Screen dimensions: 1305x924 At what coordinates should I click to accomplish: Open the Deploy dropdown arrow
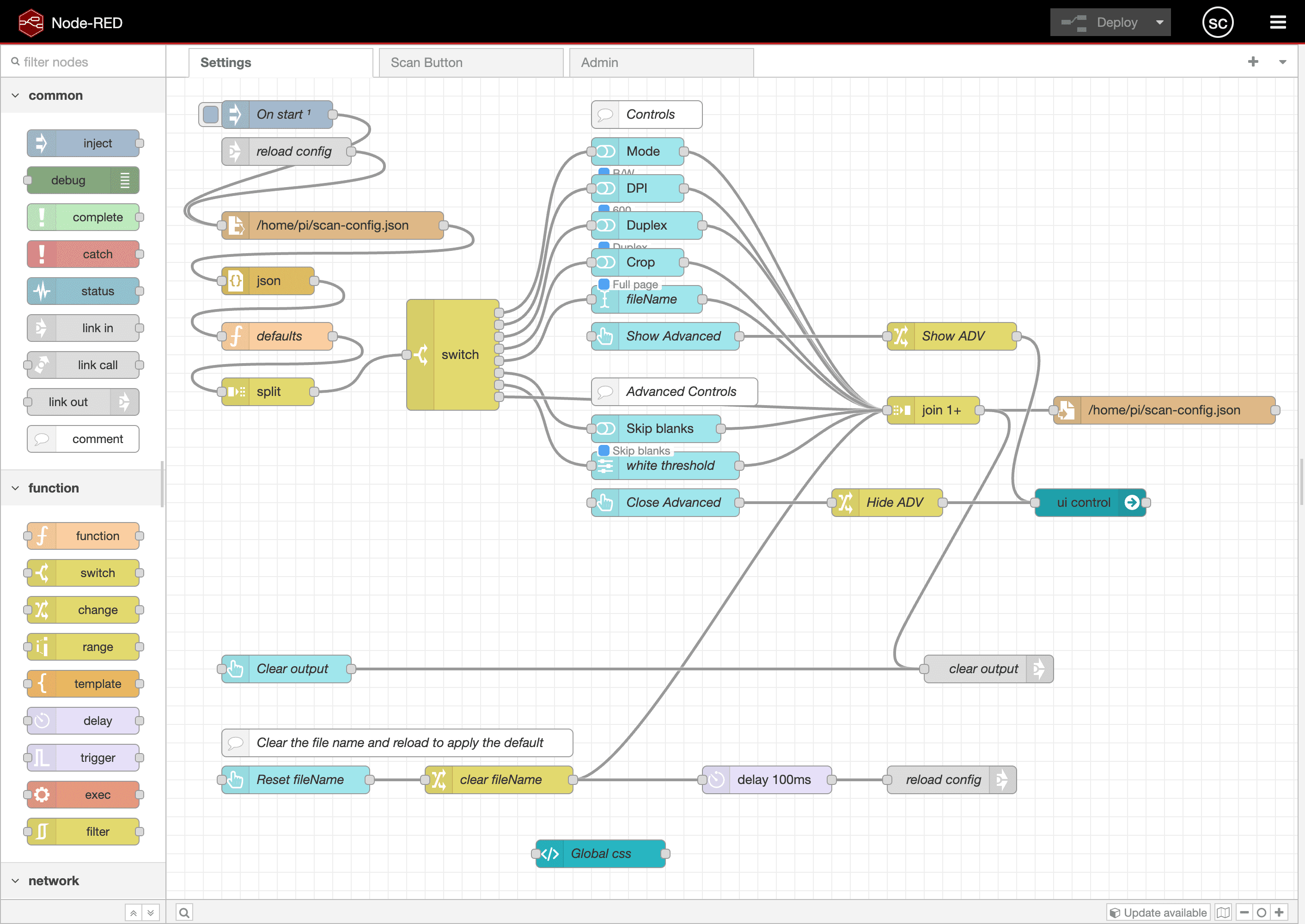coord(1159,22)
